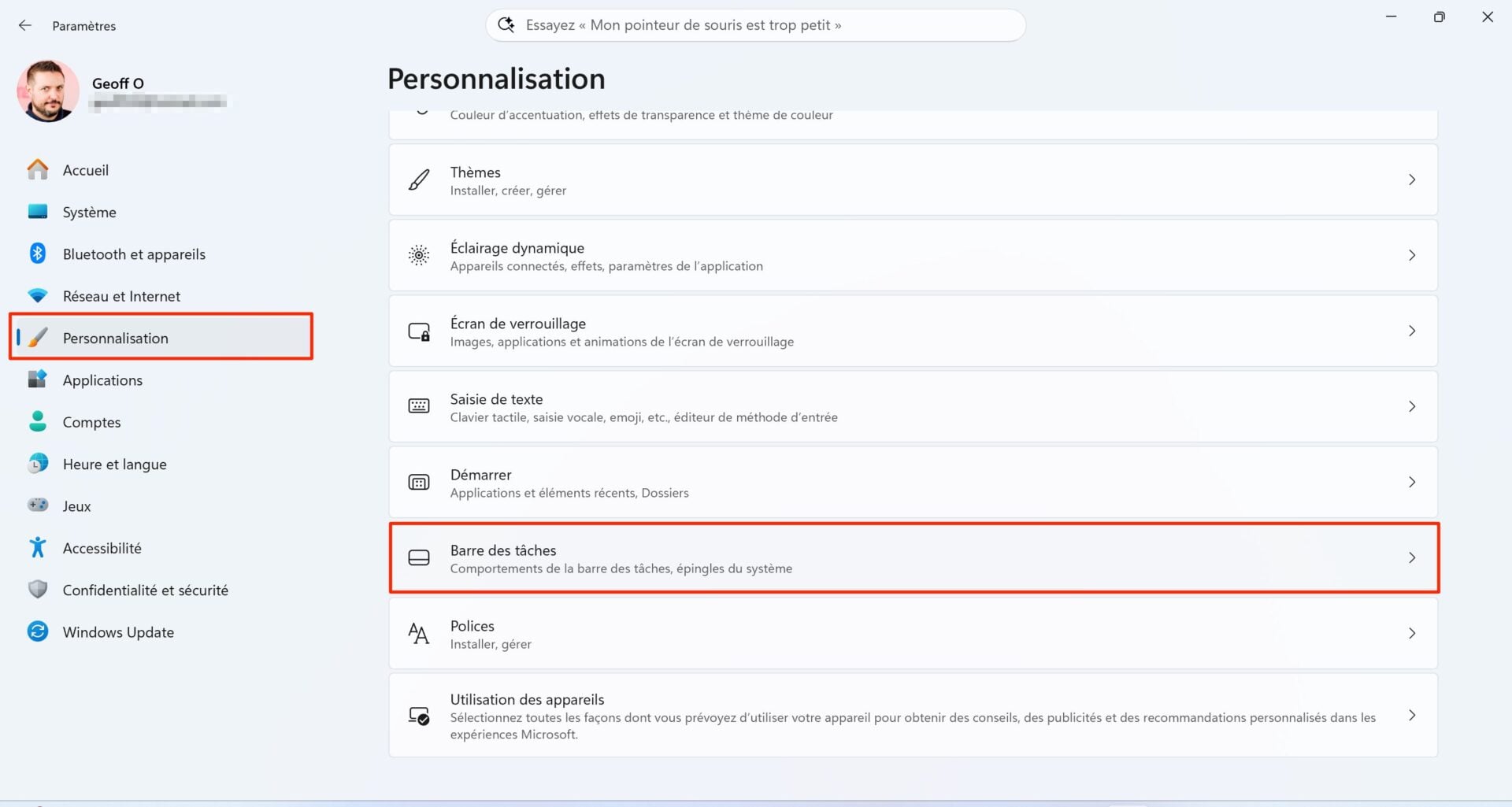Open the Accueil section
Image resolution: width=1512 pixels, height=807 pixels.
pyautogui.click(x=161, y=170)
